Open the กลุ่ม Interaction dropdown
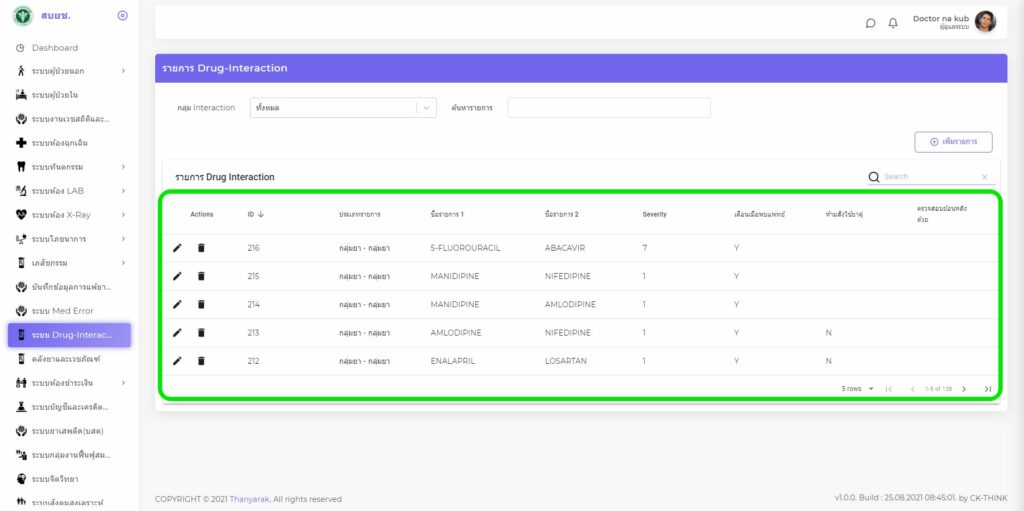The height and width of the screenshot is (511, 1024). (x=342, y=108)
